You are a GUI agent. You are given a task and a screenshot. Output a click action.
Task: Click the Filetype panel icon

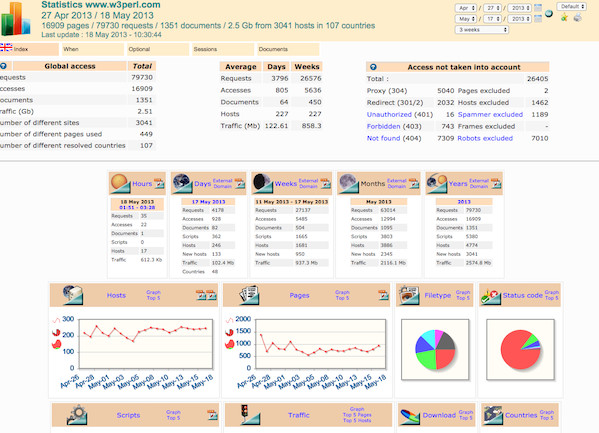pyautogui.click(x=409, y=295)
